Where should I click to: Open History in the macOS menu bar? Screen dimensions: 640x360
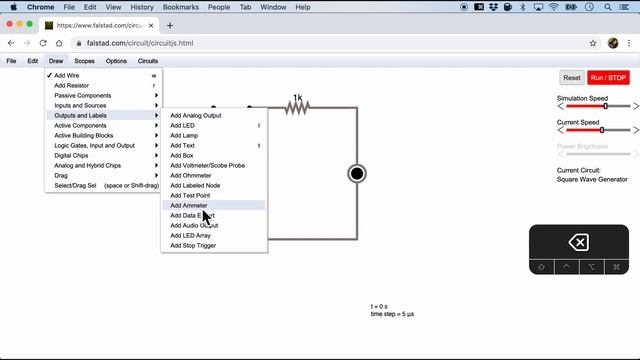pos(142,7)
